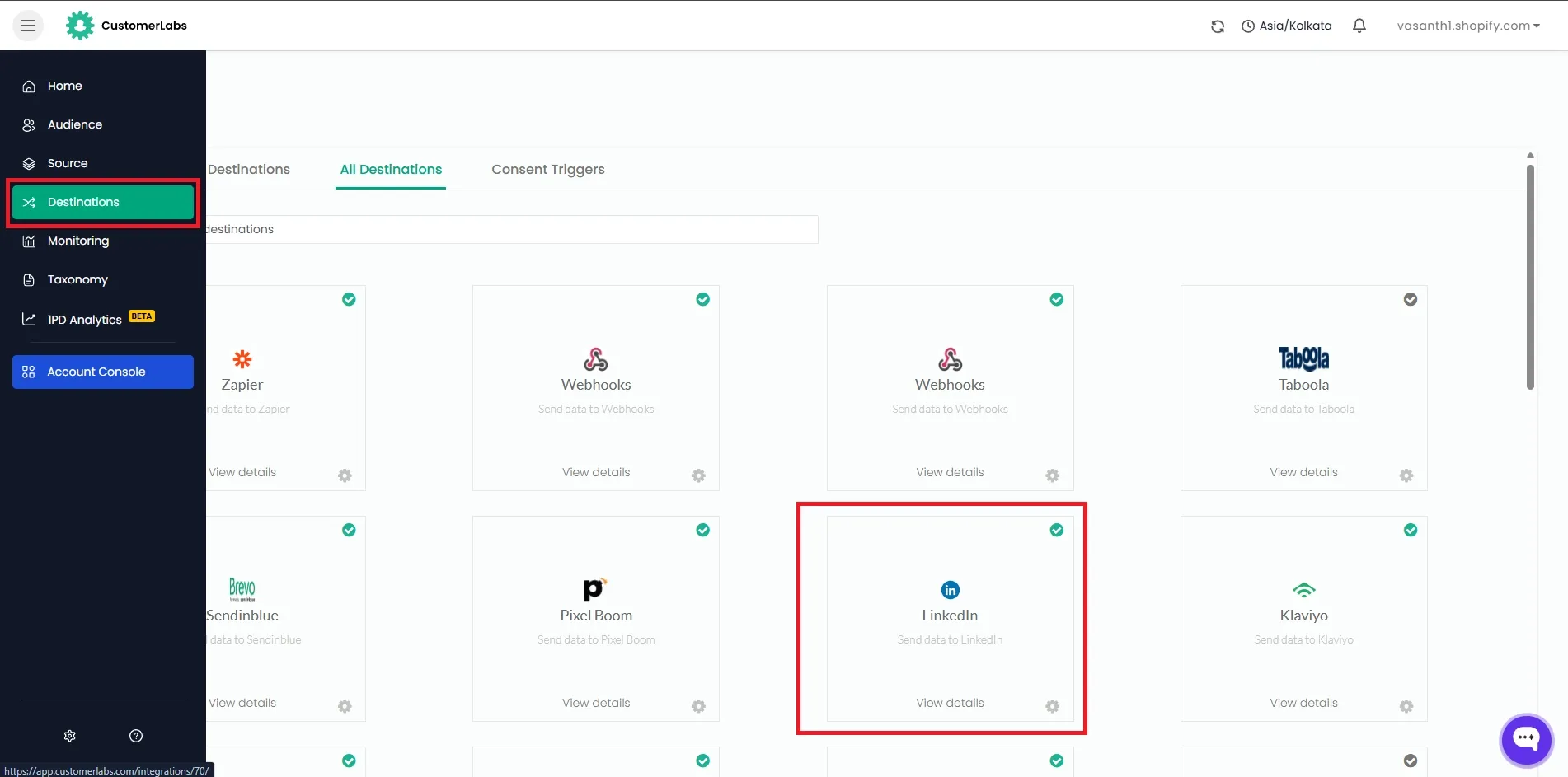Open Zapier card settings gear
This screenshot has height=777, width=1568.
coord(345,475)
